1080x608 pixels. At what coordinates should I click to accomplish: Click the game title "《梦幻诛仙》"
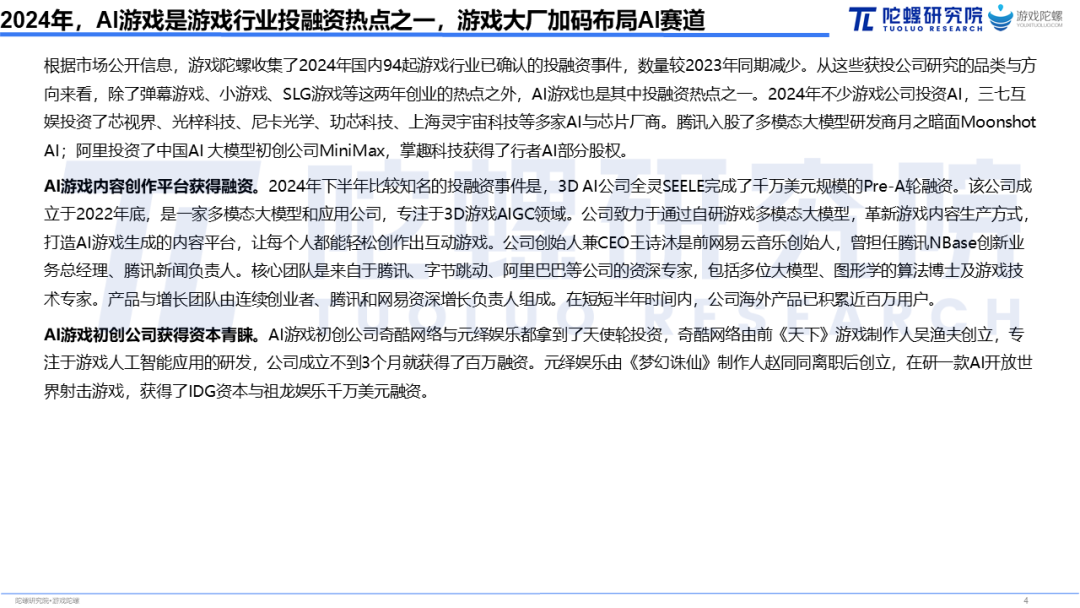click(x=670, y=363)
